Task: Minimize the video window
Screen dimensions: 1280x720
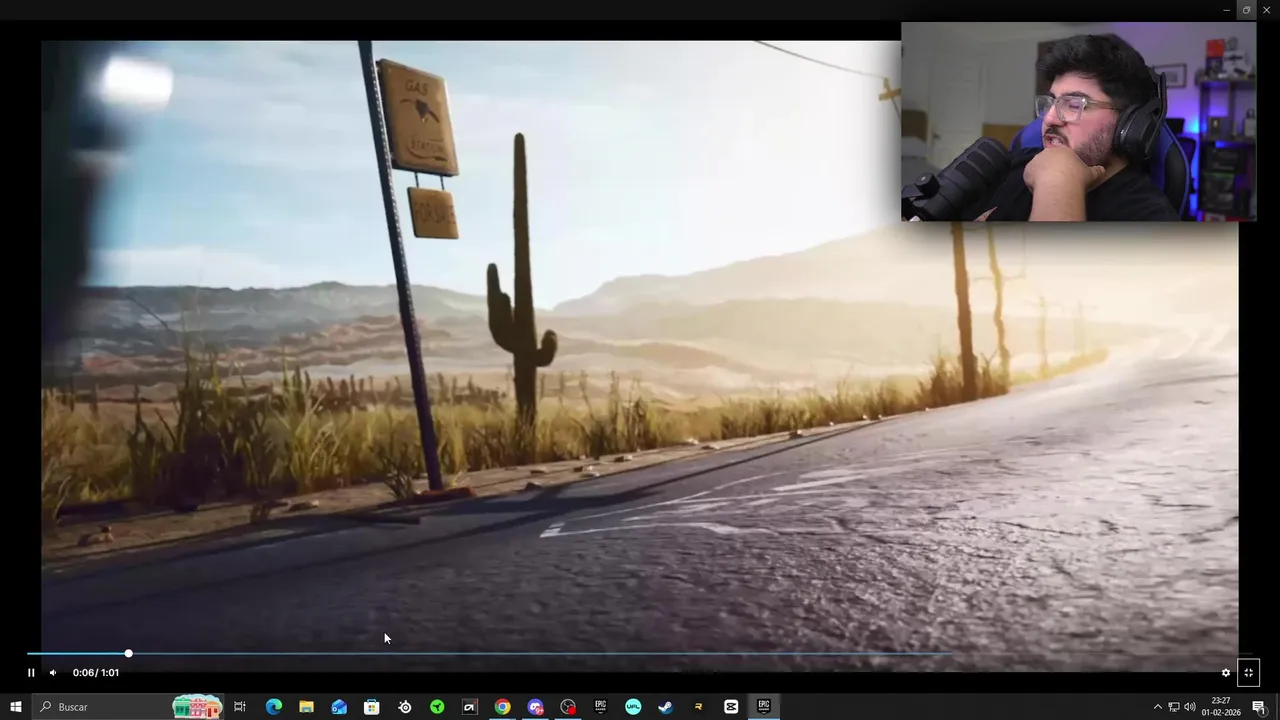Action: click(x=1226, y=10)
